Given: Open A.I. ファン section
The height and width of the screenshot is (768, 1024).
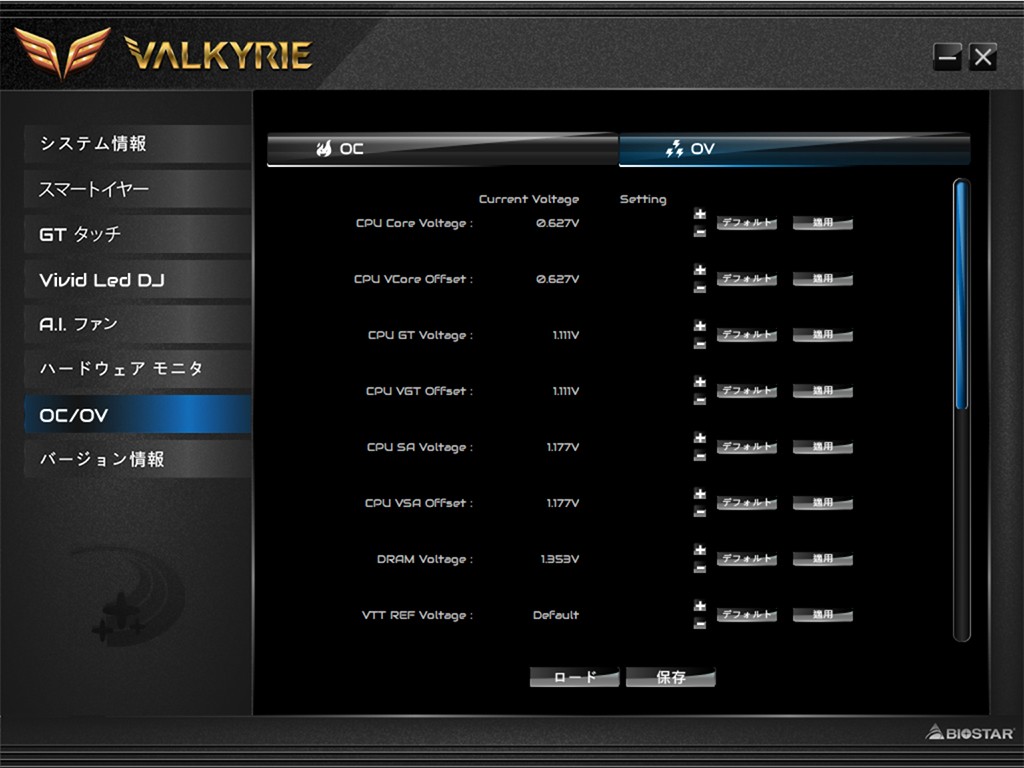Looking at the screenshot, I should coord(138,324).
